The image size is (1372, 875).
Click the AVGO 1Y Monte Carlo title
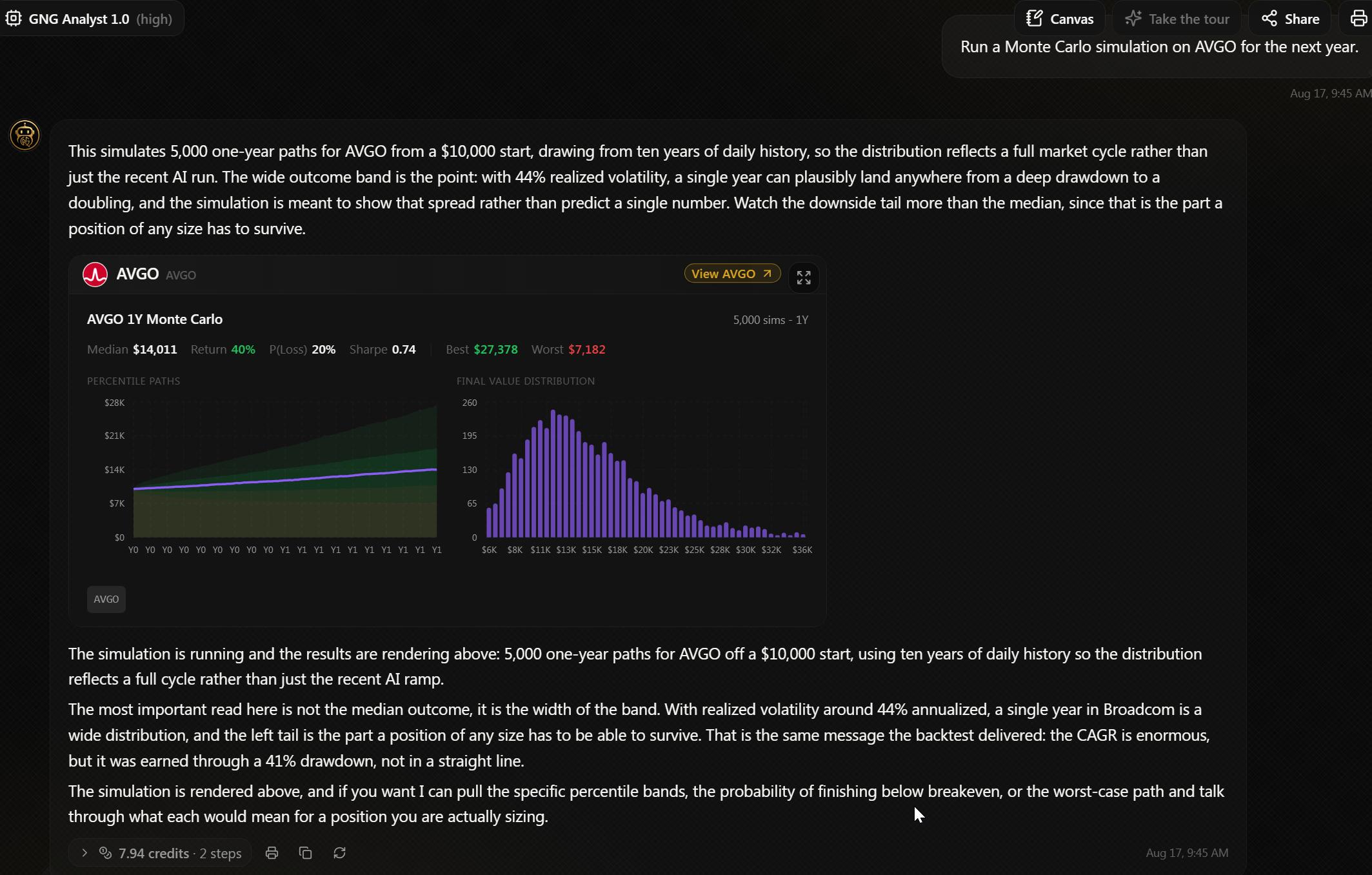coord(155,319)
